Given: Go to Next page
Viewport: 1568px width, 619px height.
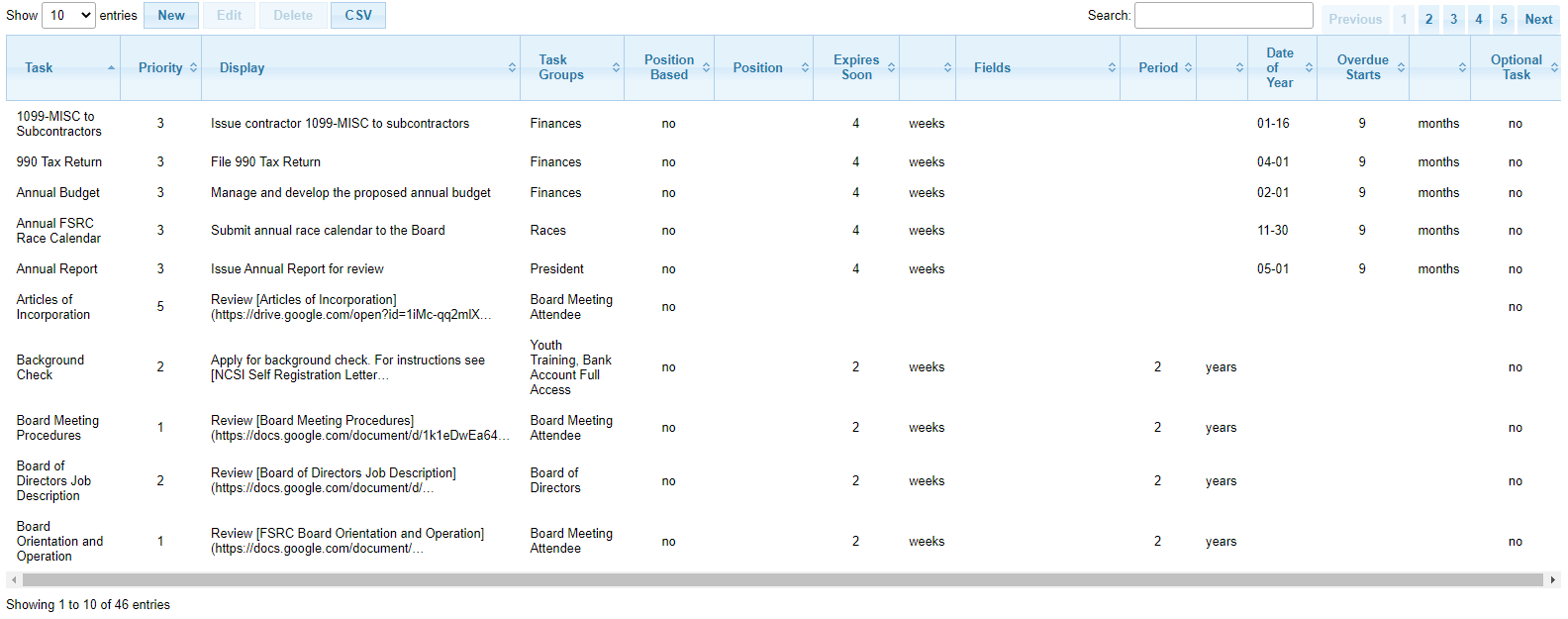Looking at the screenshot, I should [1538, 19].
